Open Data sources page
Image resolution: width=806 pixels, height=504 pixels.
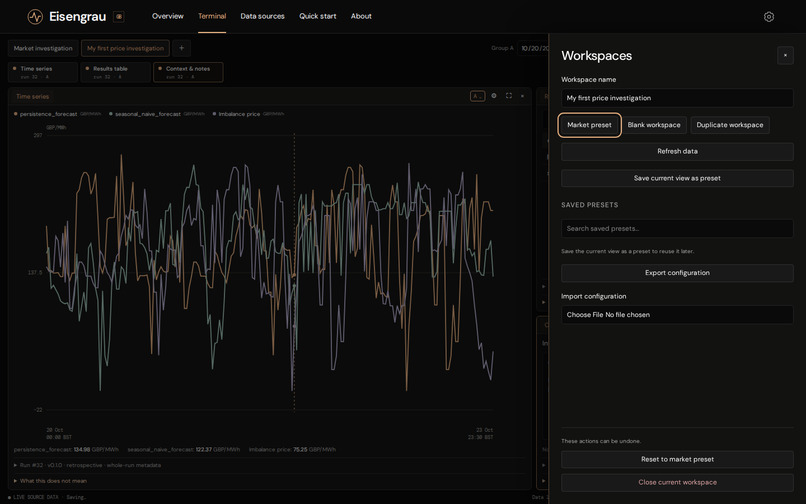pos(262,16)
